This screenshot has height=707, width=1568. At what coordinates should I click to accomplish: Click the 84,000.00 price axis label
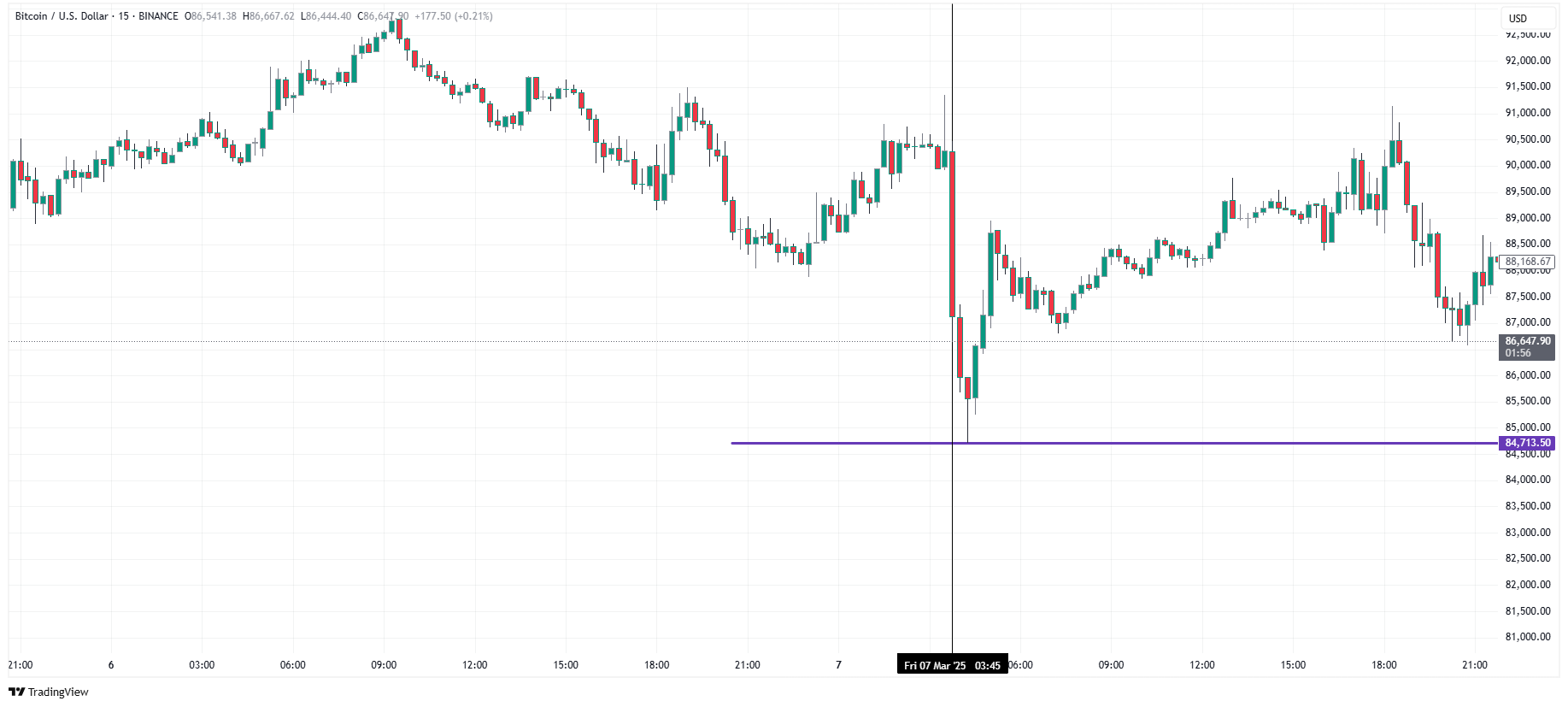click(1527, 480)
